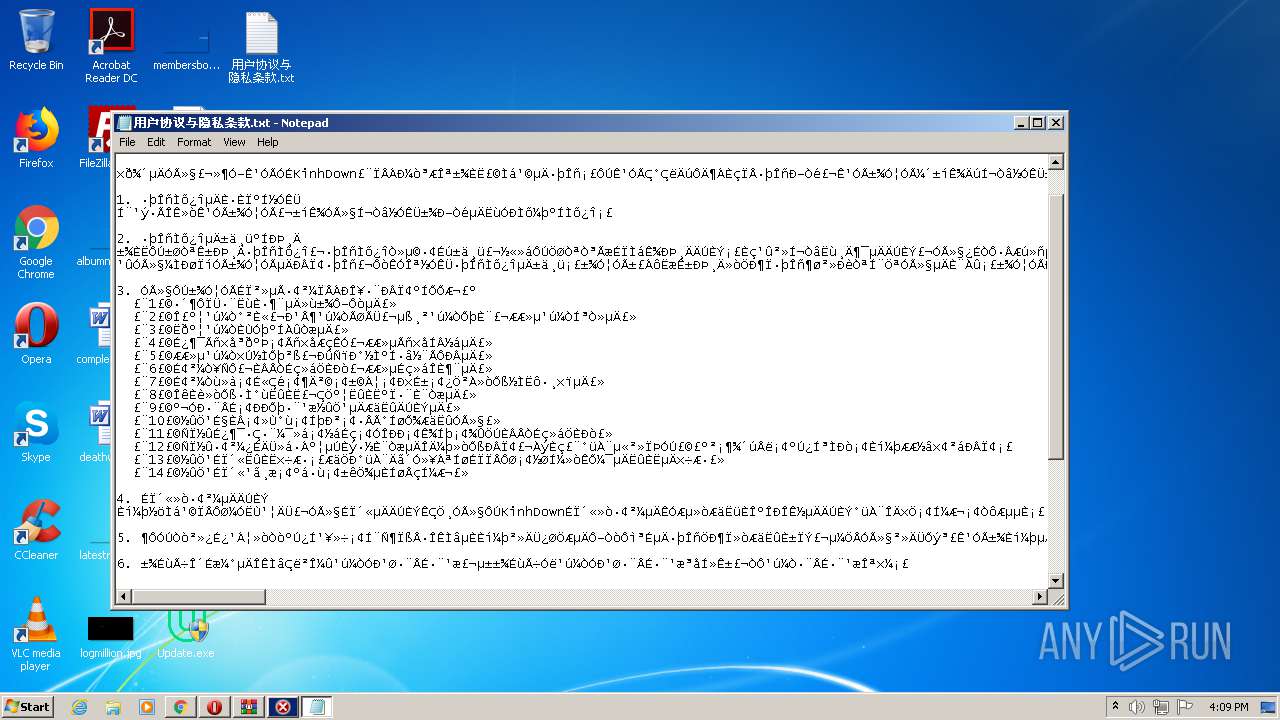Click the horizontal scrollbar left arrow
The height and width of the screenshot is (720, 1280).
[124, 597]
